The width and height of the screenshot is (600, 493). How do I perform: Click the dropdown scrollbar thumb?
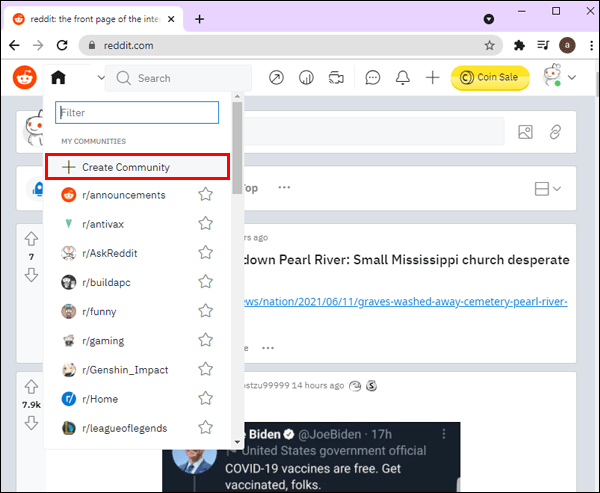pos(237,147)
